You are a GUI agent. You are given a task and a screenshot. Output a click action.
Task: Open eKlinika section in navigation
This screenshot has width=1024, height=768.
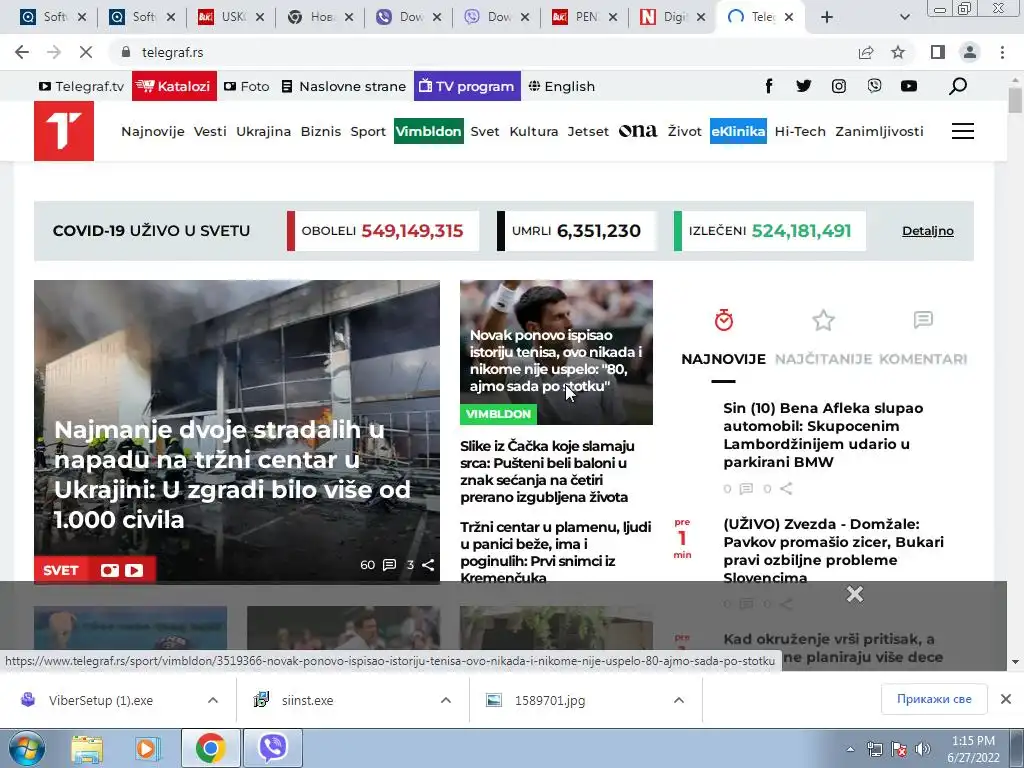738,131
